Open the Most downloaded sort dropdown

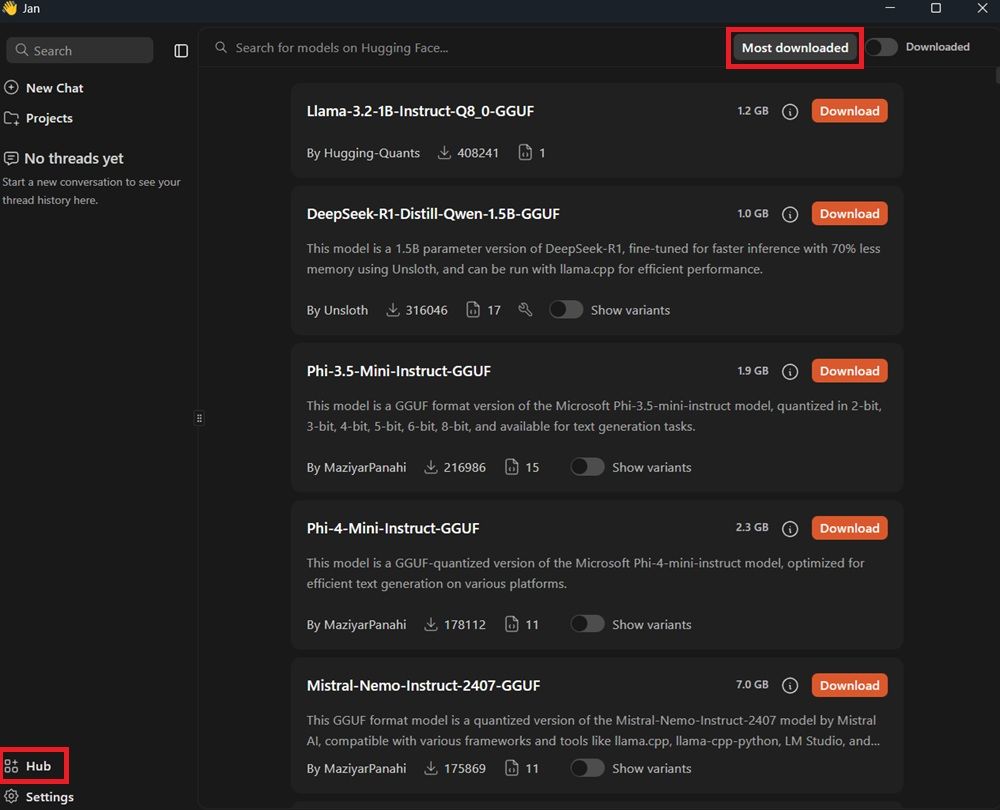(795, 48)
